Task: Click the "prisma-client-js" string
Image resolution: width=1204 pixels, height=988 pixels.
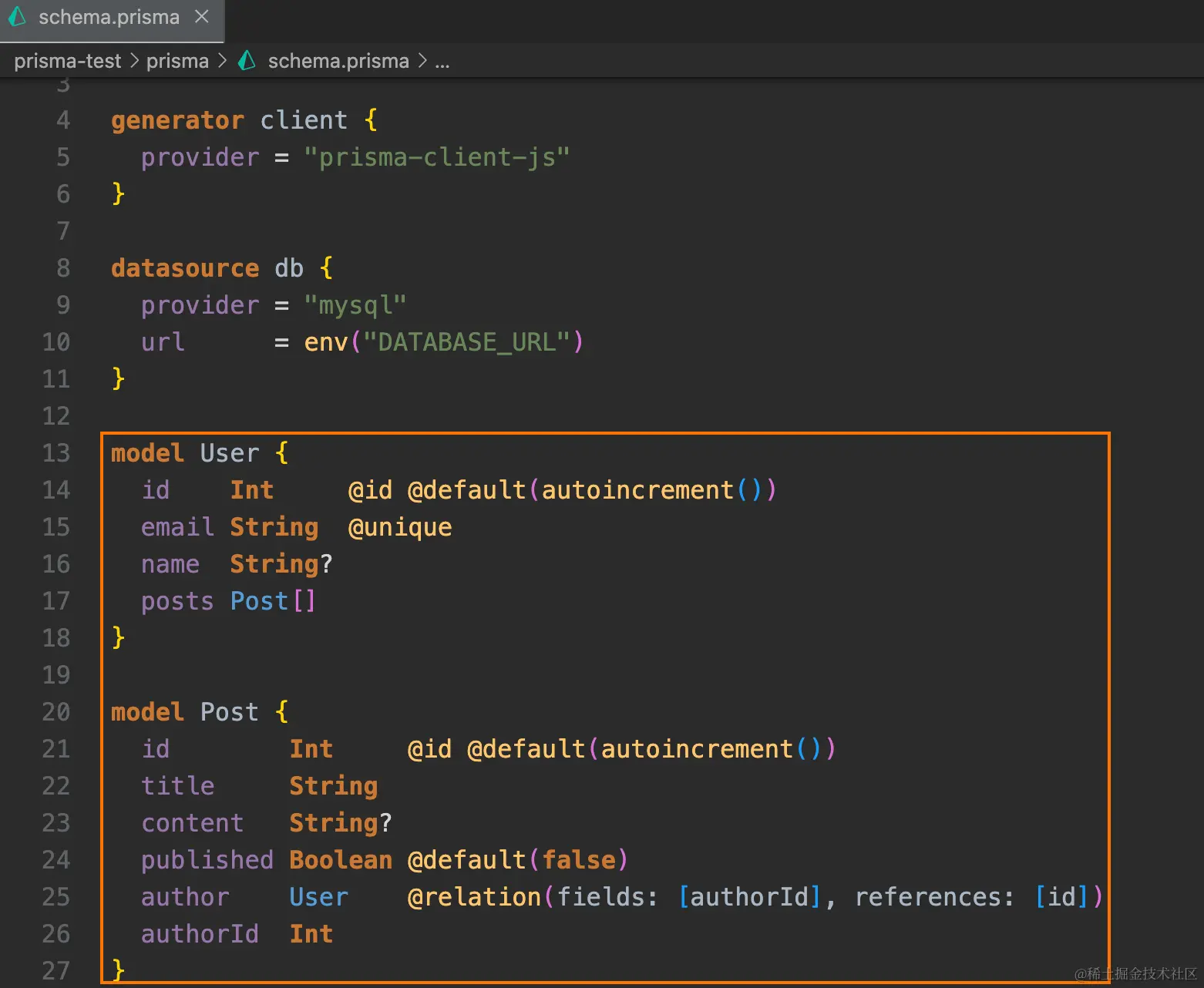Action: click(x=436, y=157)
